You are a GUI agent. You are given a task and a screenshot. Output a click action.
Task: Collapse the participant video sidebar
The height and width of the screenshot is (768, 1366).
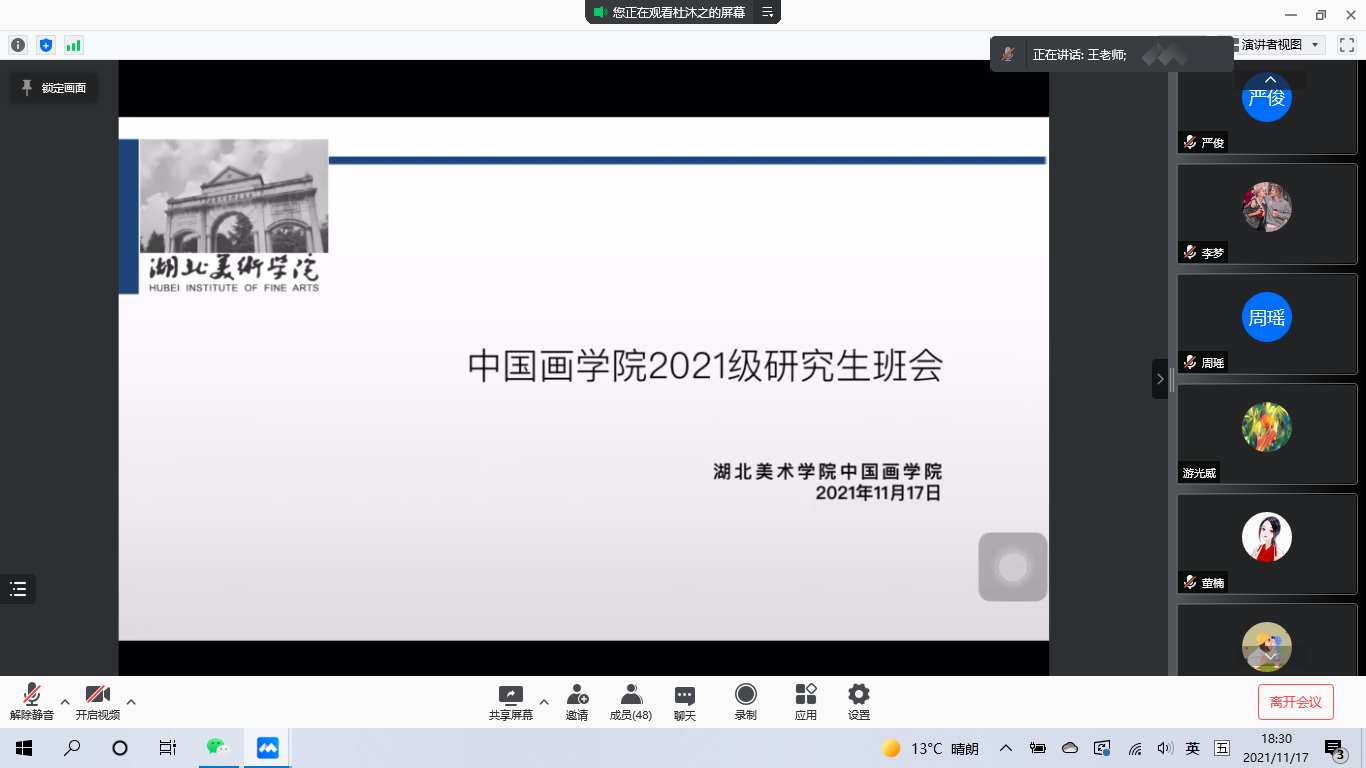pyautogui.click(x=1159, y=379)
